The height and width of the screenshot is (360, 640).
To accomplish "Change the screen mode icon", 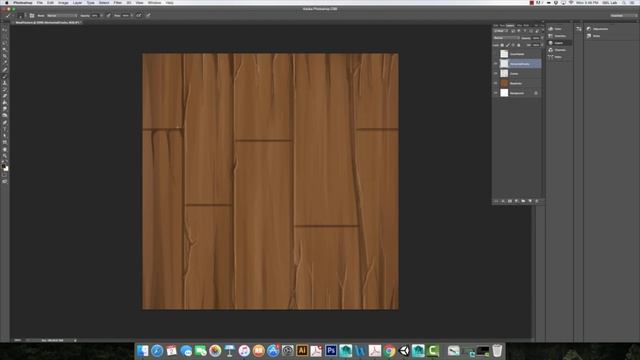I will (x=5, y=182).
